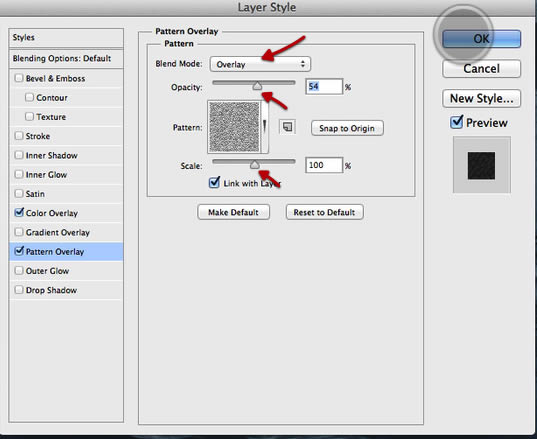Click the Reset to Default button

pos(324,212)
